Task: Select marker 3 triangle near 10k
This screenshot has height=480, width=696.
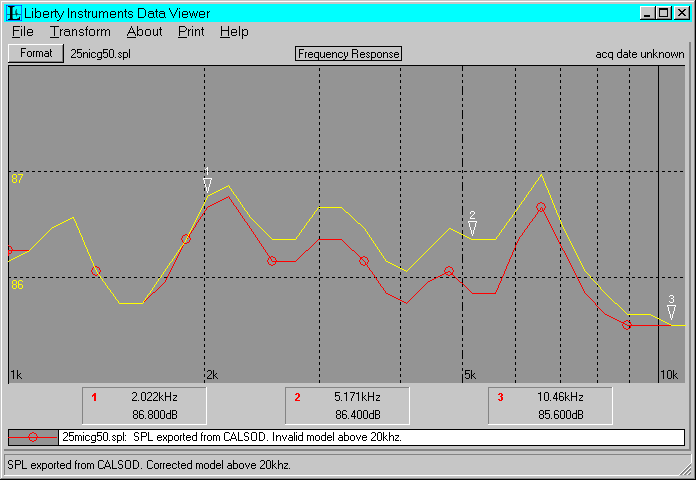Action: coord(671,312)
